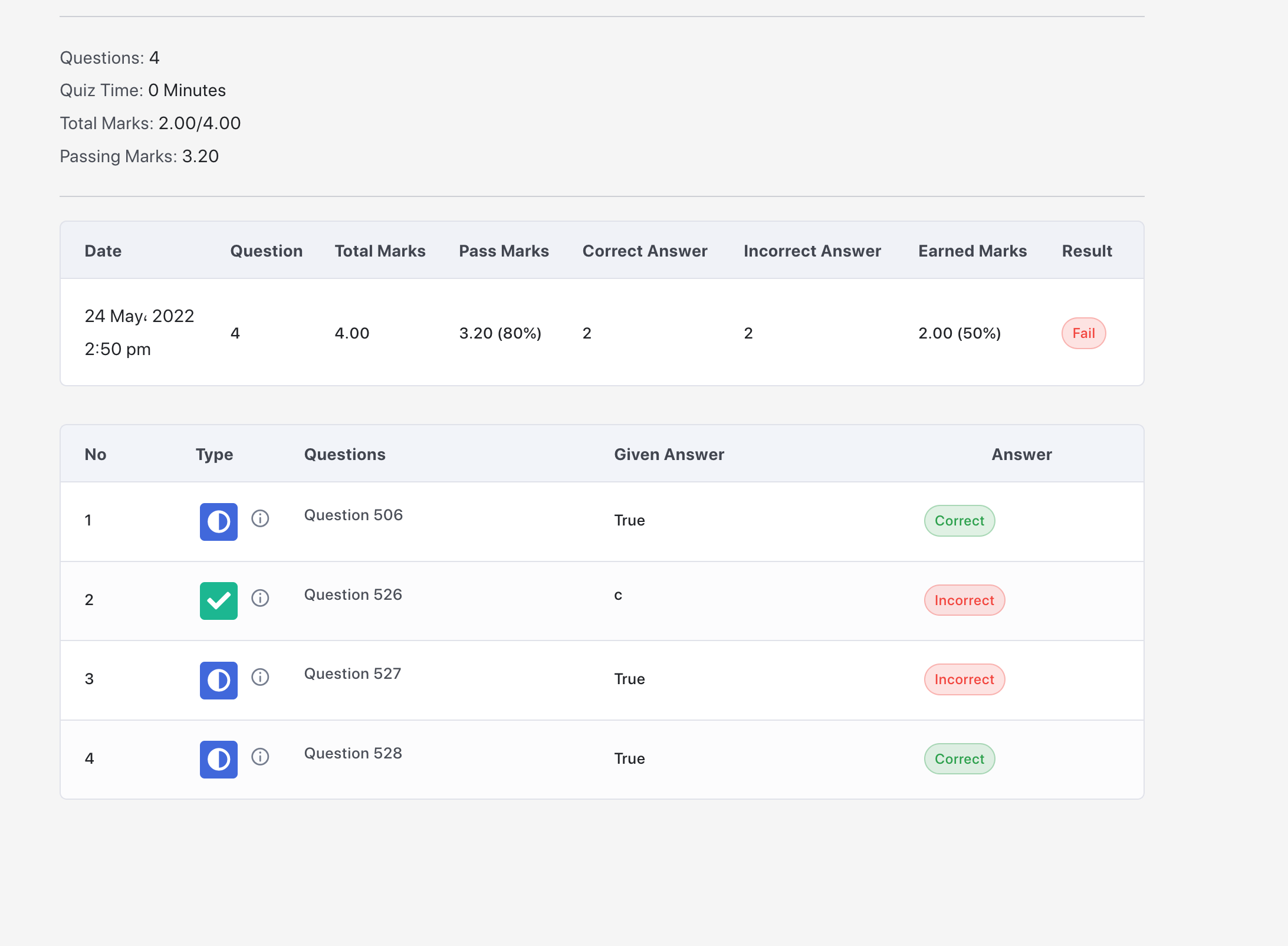Click the Earned Marks column header
The image size is (1288, 946).
coord(972,251)
